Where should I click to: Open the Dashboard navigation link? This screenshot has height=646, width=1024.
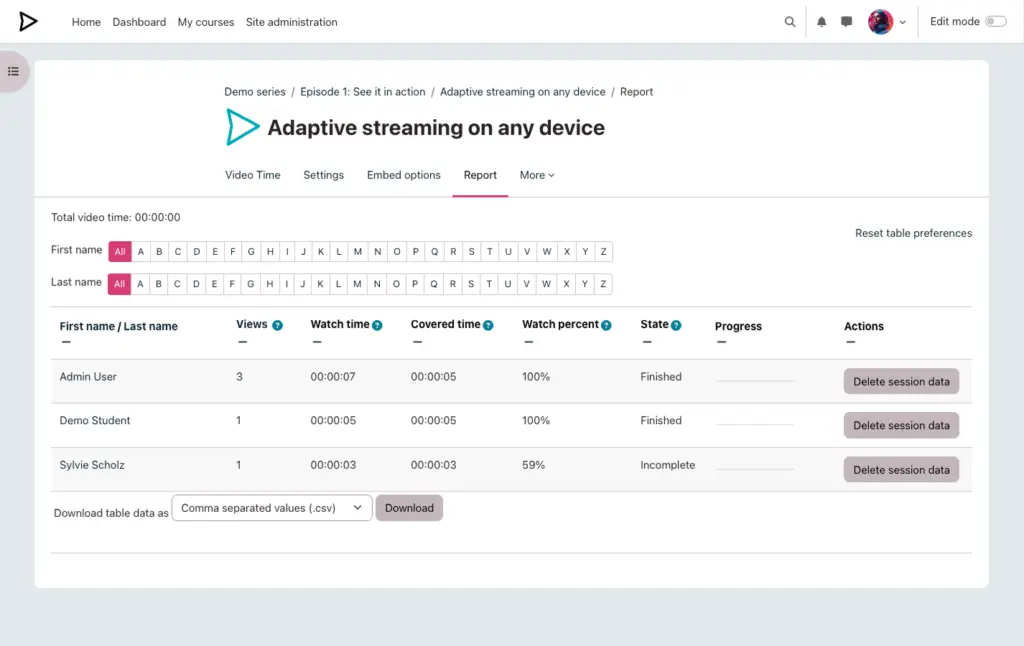(139, 22)
